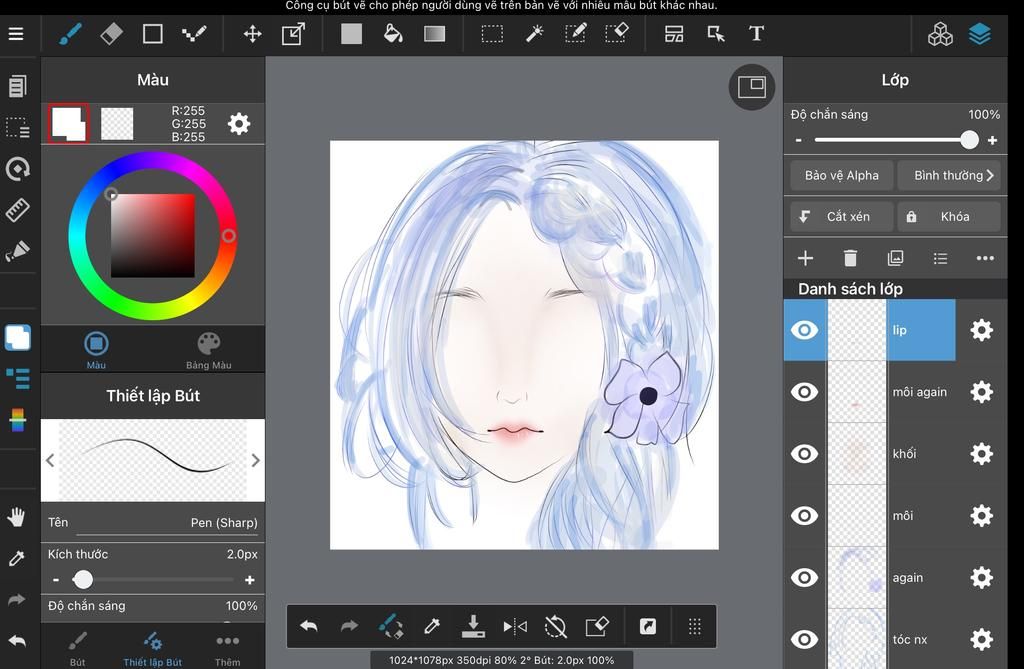Toggle visibility of the khối layer
Viewport: 1024px width, 669px height.
pos(805,453)
